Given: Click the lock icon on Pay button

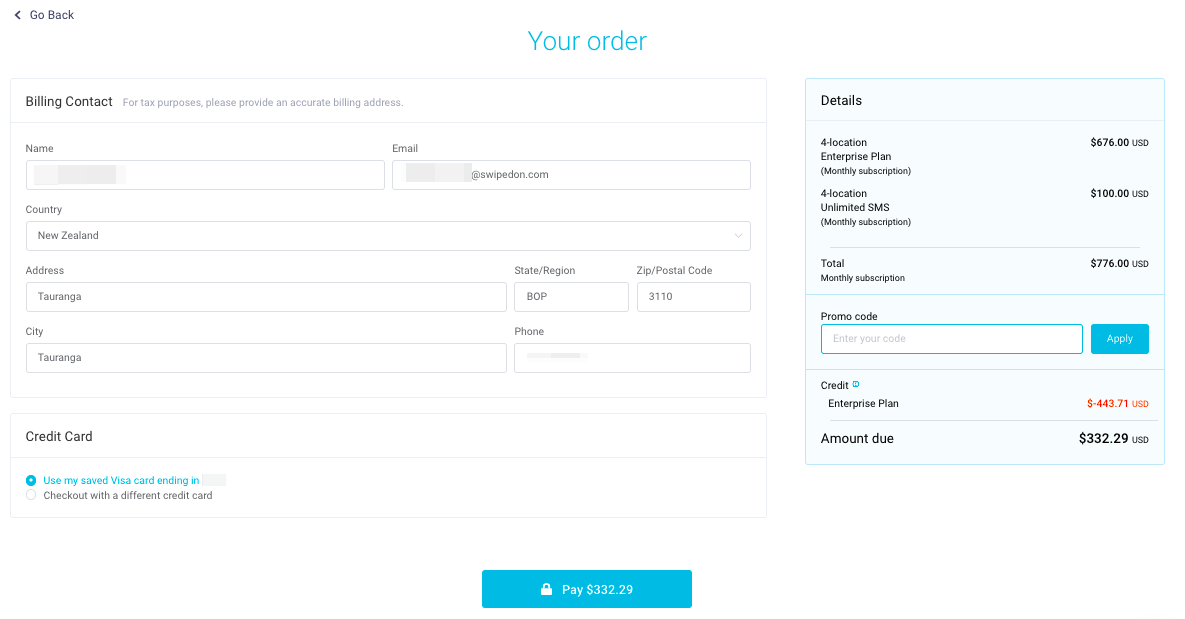Looking at the screenshot, I should click(x=546, y=589).
